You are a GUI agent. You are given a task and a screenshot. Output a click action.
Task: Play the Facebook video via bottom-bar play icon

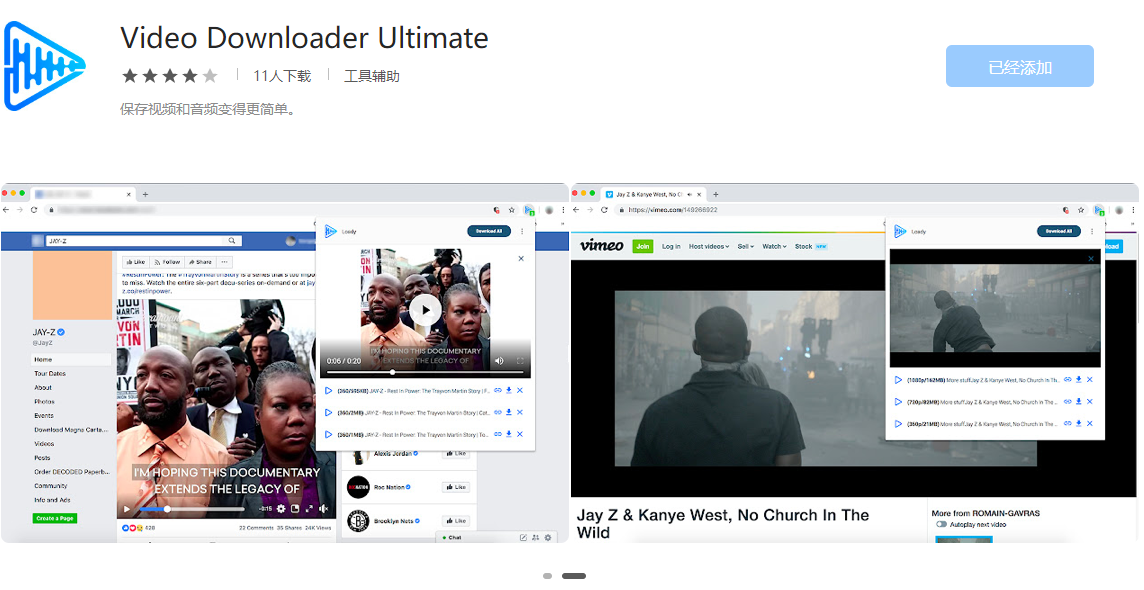click(127, 509)
